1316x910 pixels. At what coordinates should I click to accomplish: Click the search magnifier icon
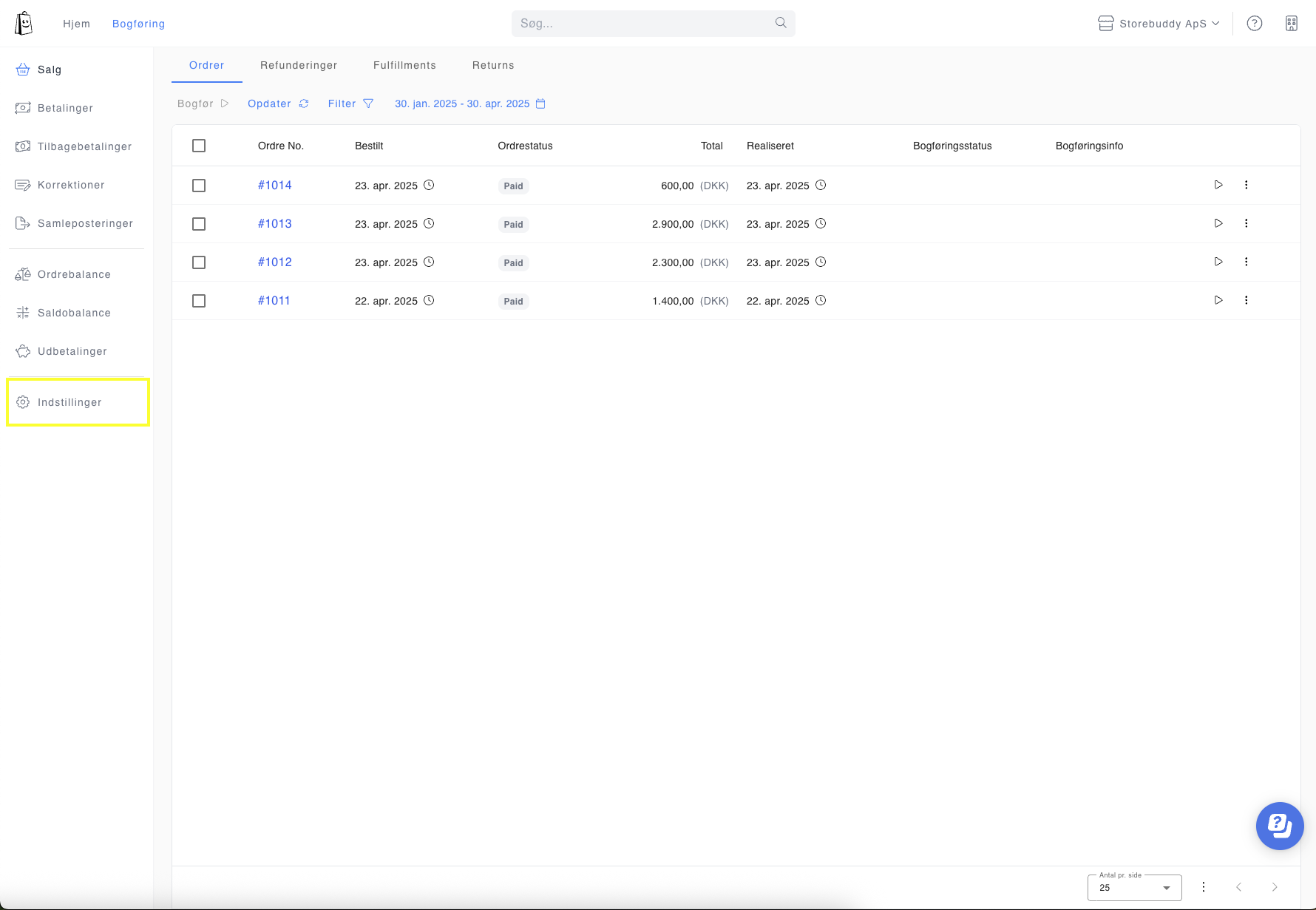781,23
